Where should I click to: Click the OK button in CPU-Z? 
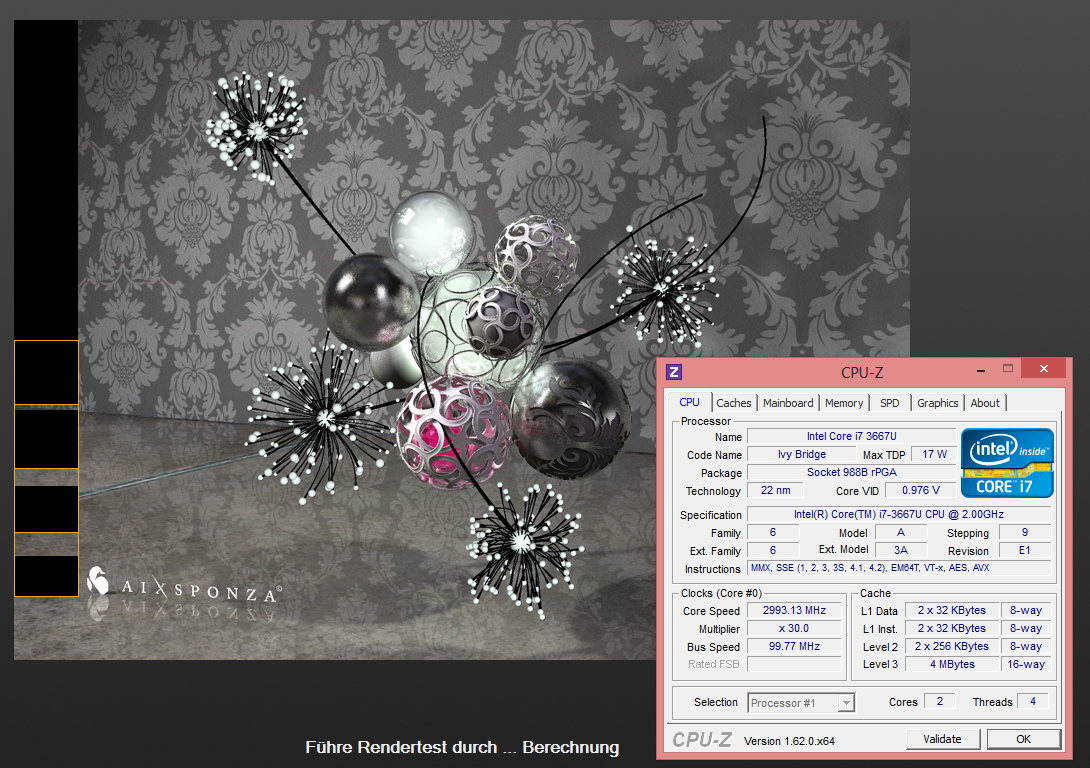[x=1023, y=739]
